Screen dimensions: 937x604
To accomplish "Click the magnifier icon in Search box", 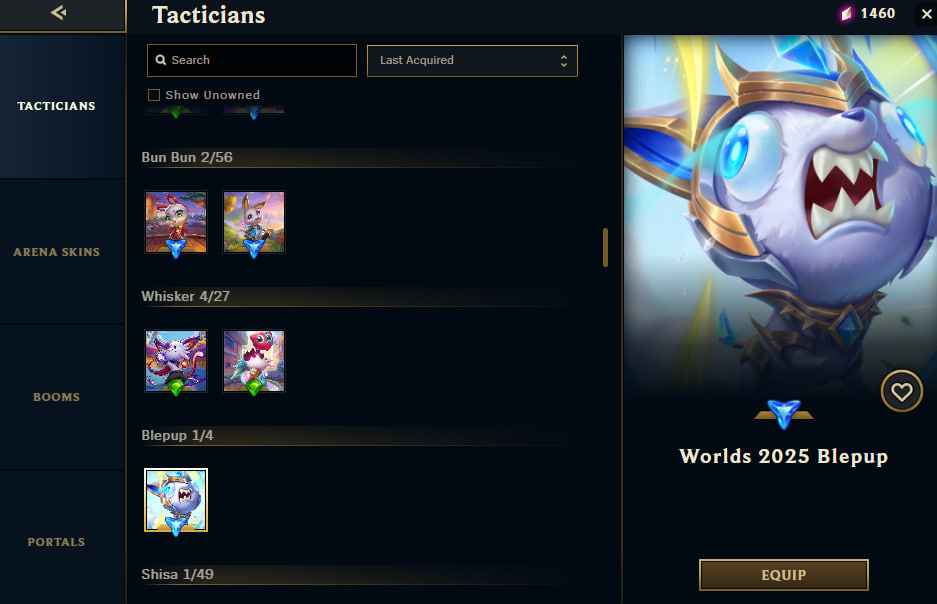I will coord(161,60).
